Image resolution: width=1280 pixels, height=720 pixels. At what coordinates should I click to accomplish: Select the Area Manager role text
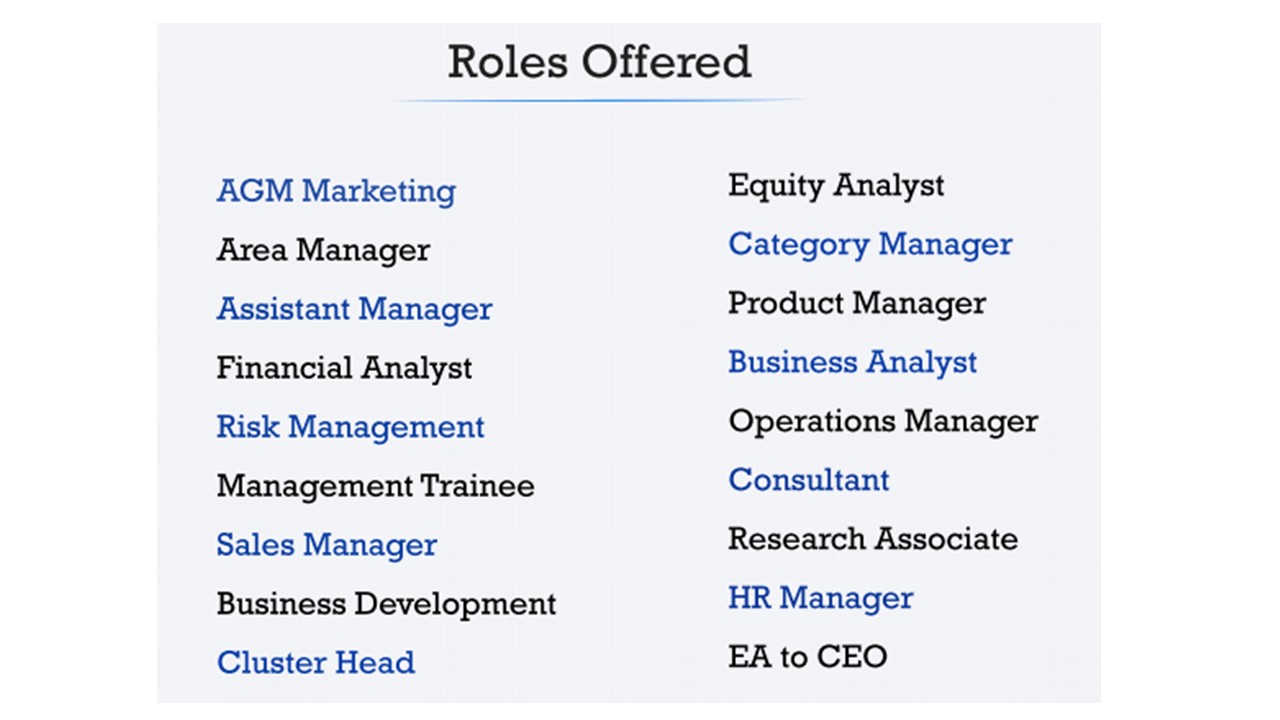click(x=323, y=250)
